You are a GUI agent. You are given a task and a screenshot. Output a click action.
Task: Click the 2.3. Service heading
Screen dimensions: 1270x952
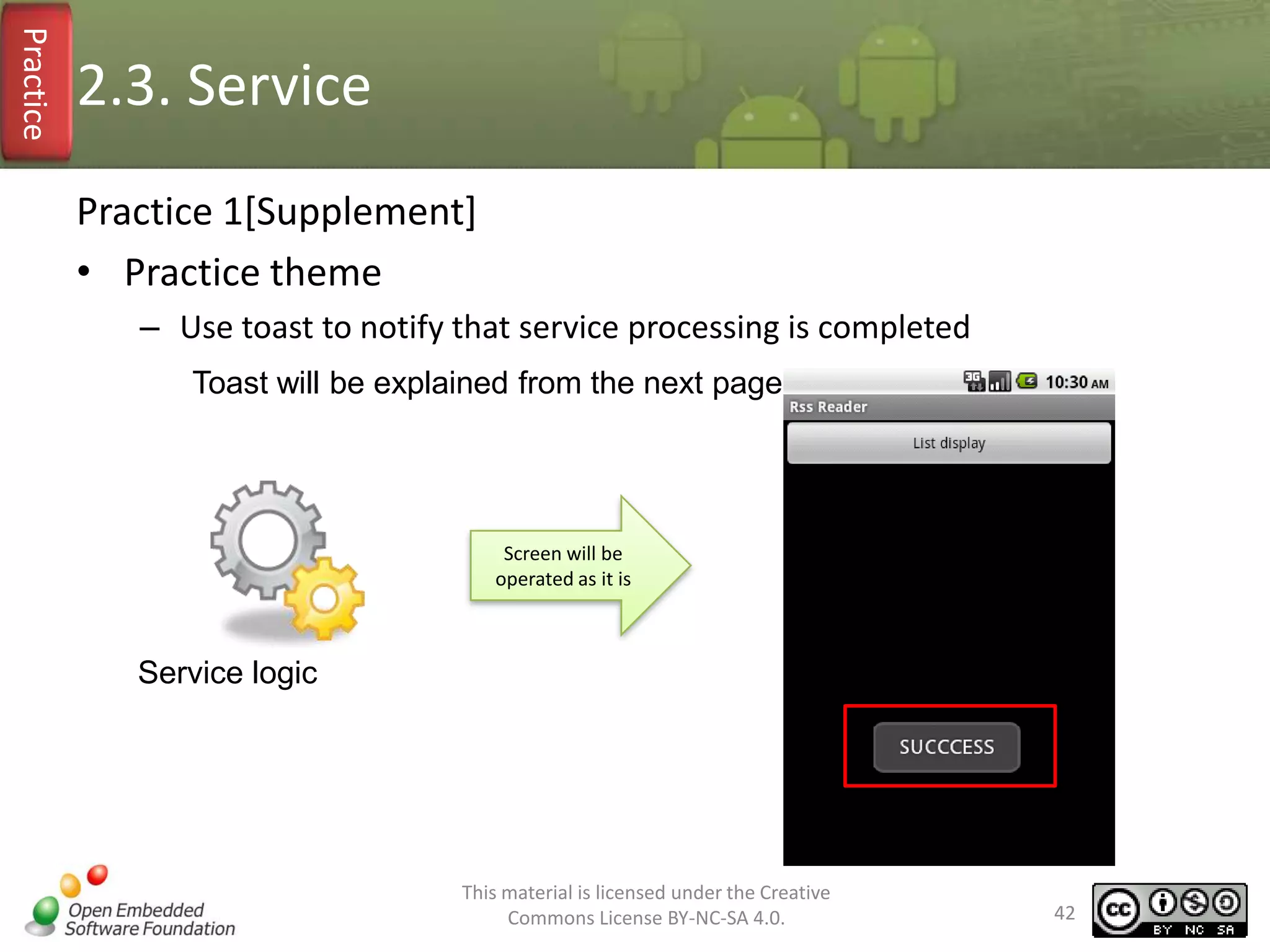click(x=224, y=86)
